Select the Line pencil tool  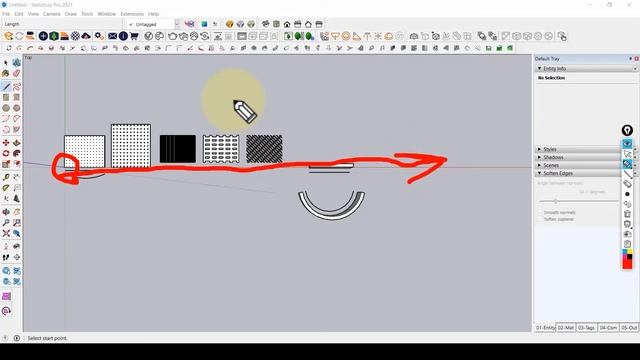point(6,87)
